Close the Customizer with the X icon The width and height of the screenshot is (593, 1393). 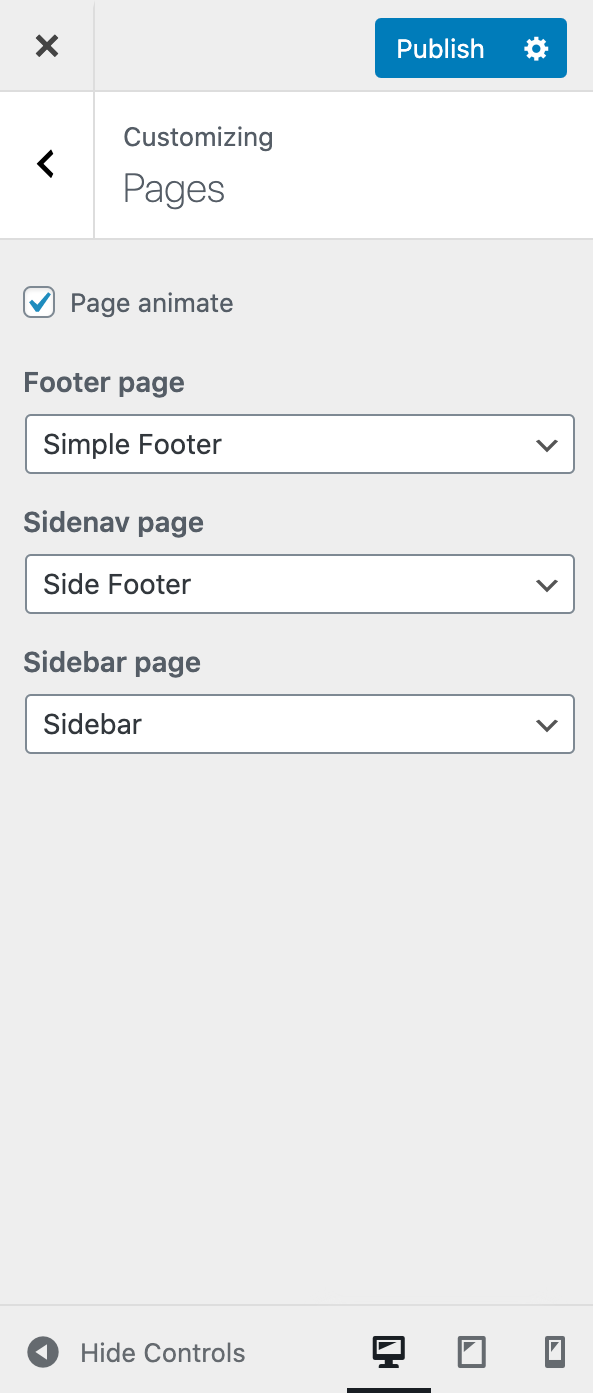(46, 46)
